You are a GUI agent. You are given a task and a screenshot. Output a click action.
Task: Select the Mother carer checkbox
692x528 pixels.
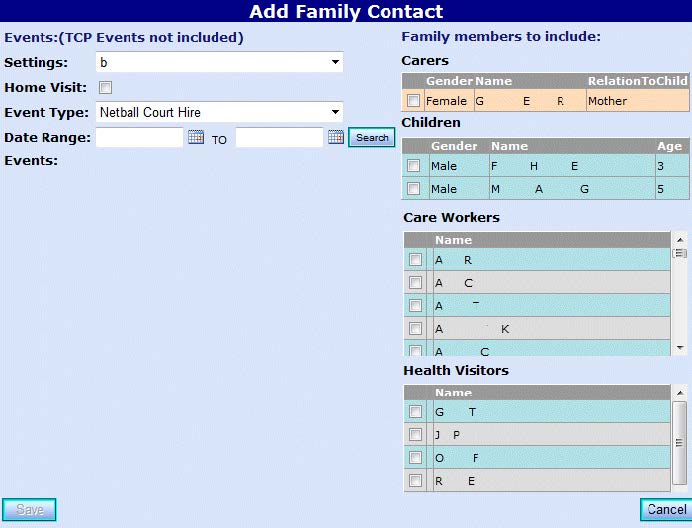click(413, 101)
